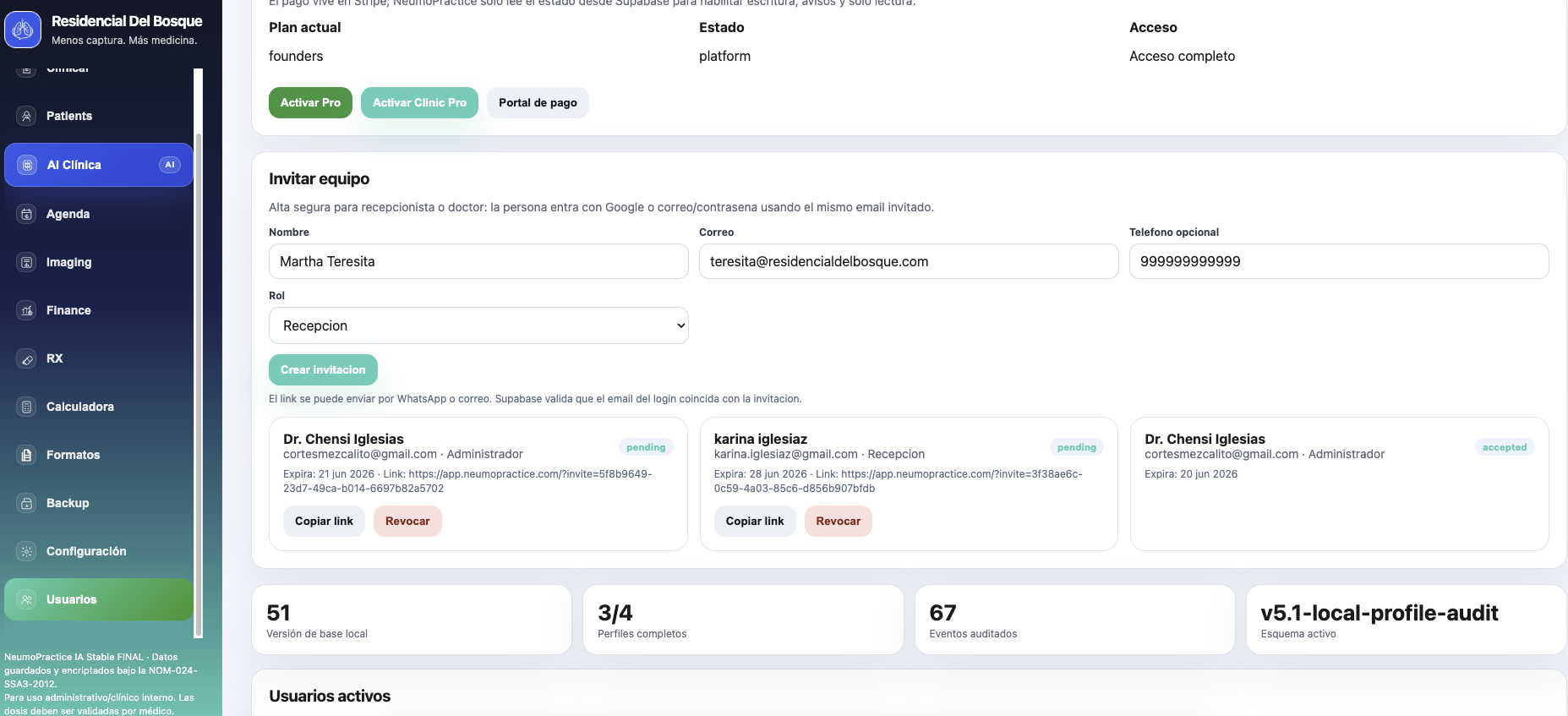This screenshot has width=1568, height=716.
Task: Click the Invitar equipo heading
Action: click(319, 178)
